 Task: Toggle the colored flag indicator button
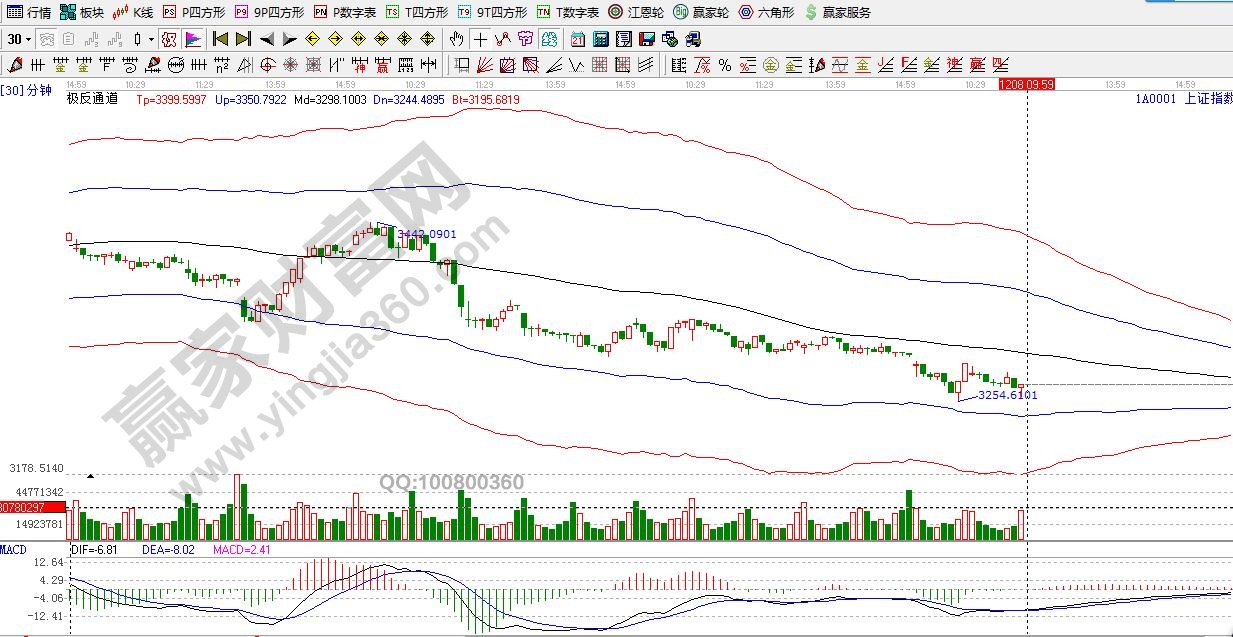(x=193, y=39)
